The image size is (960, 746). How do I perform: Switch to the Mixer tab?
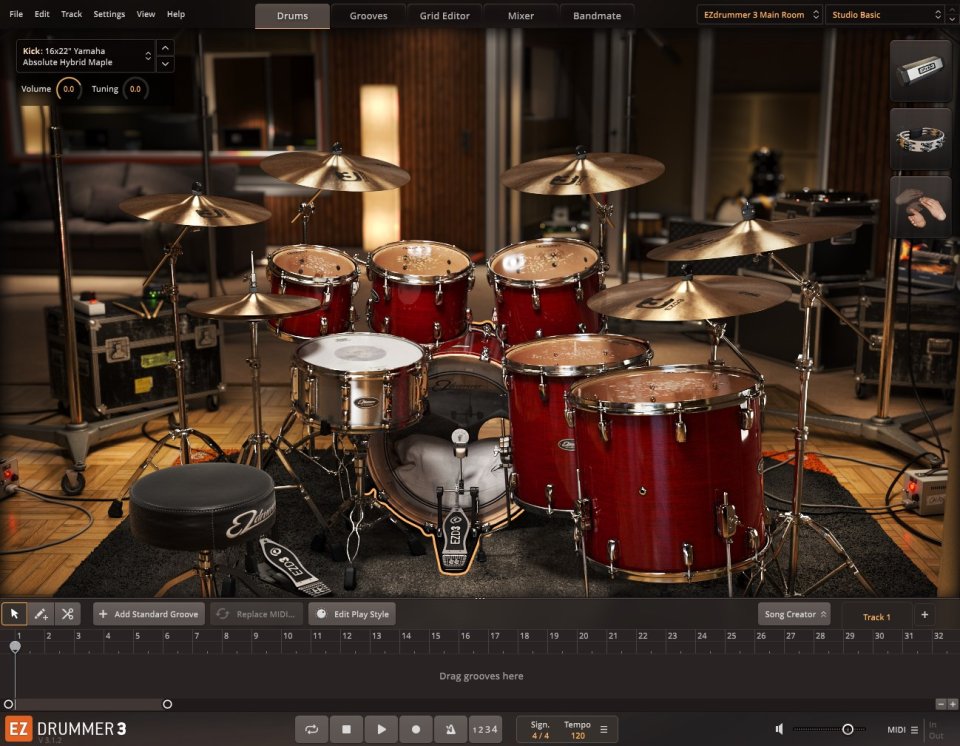coord(520,16)
